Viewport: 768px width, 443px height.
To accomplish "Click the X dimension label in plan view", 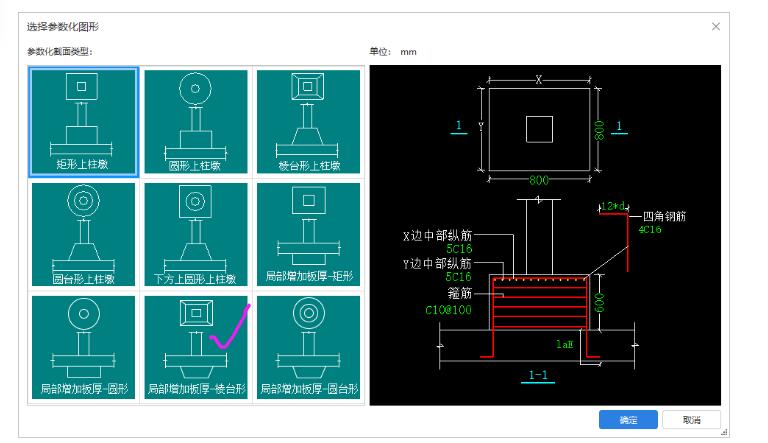I will coord(539,79).
